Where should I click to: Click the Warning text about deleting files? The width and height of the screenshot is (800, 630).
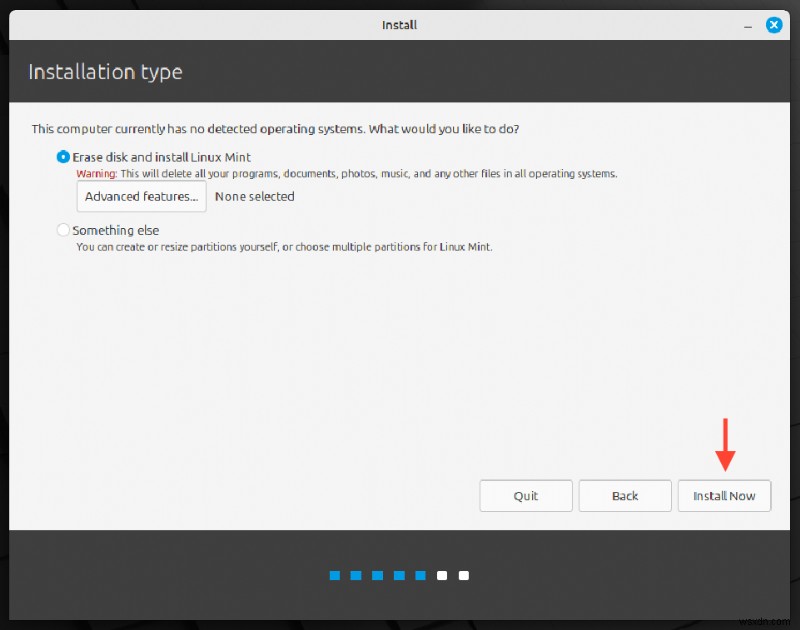(x=347, y=173)
